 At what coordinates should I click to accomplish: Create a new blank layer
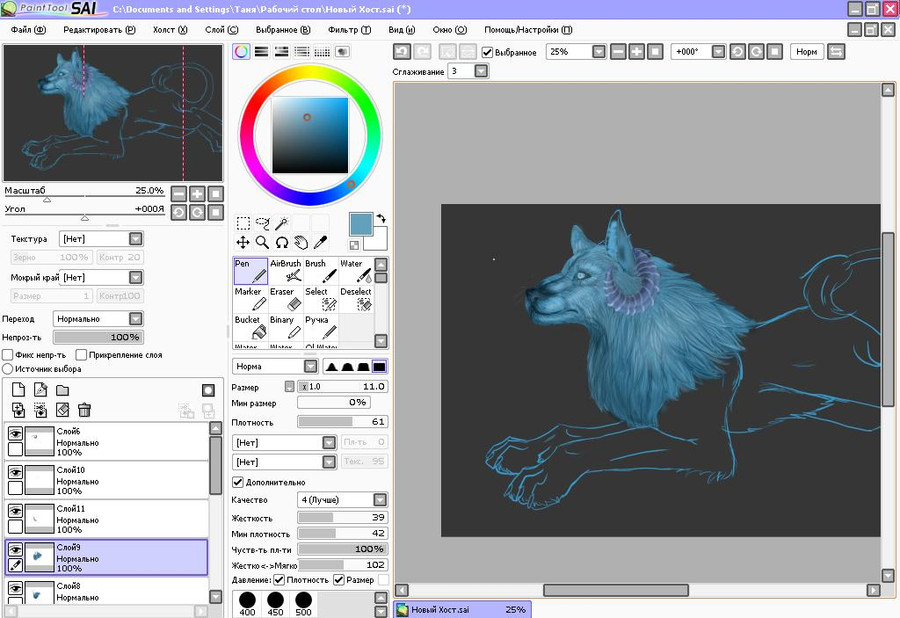[x=18, y=390]
